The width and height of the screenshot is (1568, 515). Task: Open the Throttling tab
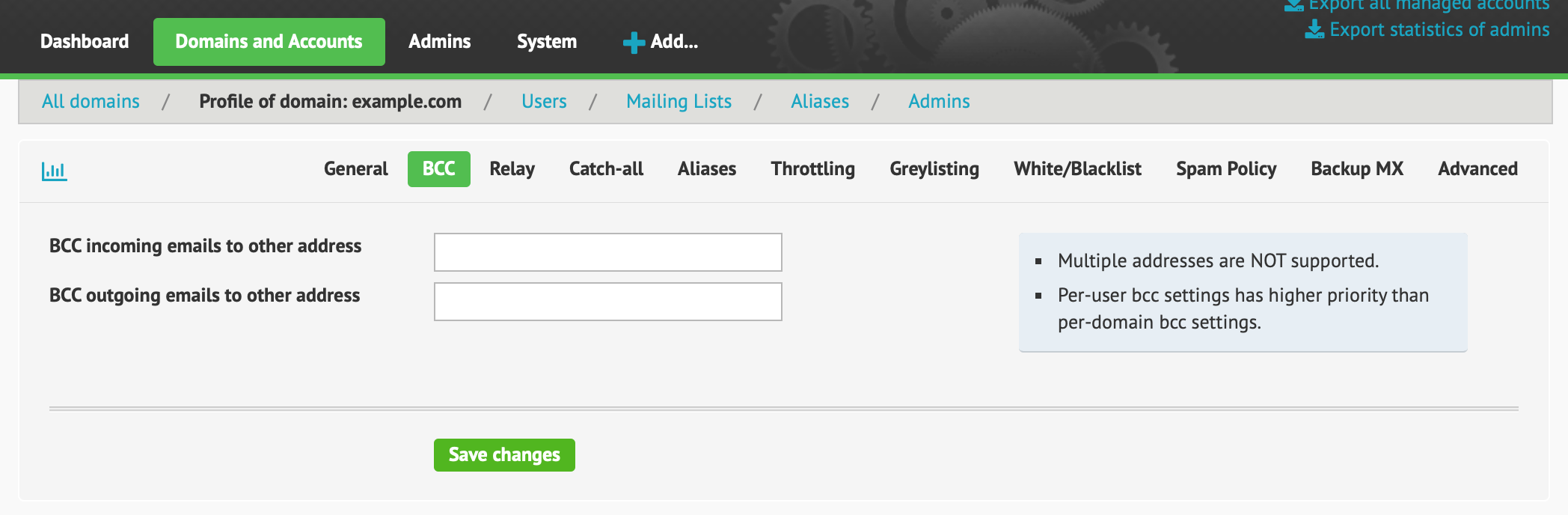(x=813, y=169)
